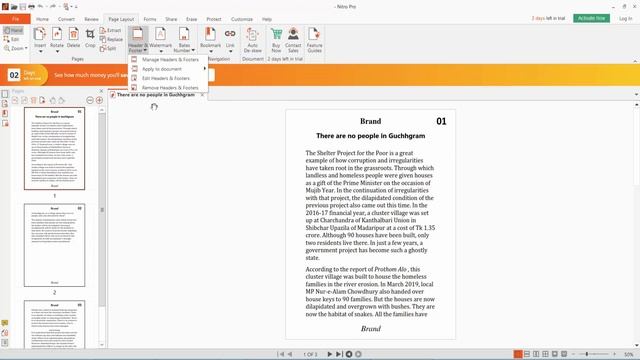
Task: Select facing continuous view mode
Action: click(545, 354)
